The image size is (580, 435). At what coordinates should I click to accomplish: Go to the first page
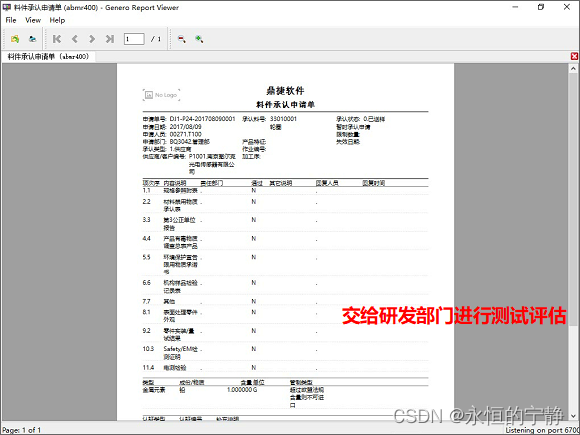coord(57,39)
